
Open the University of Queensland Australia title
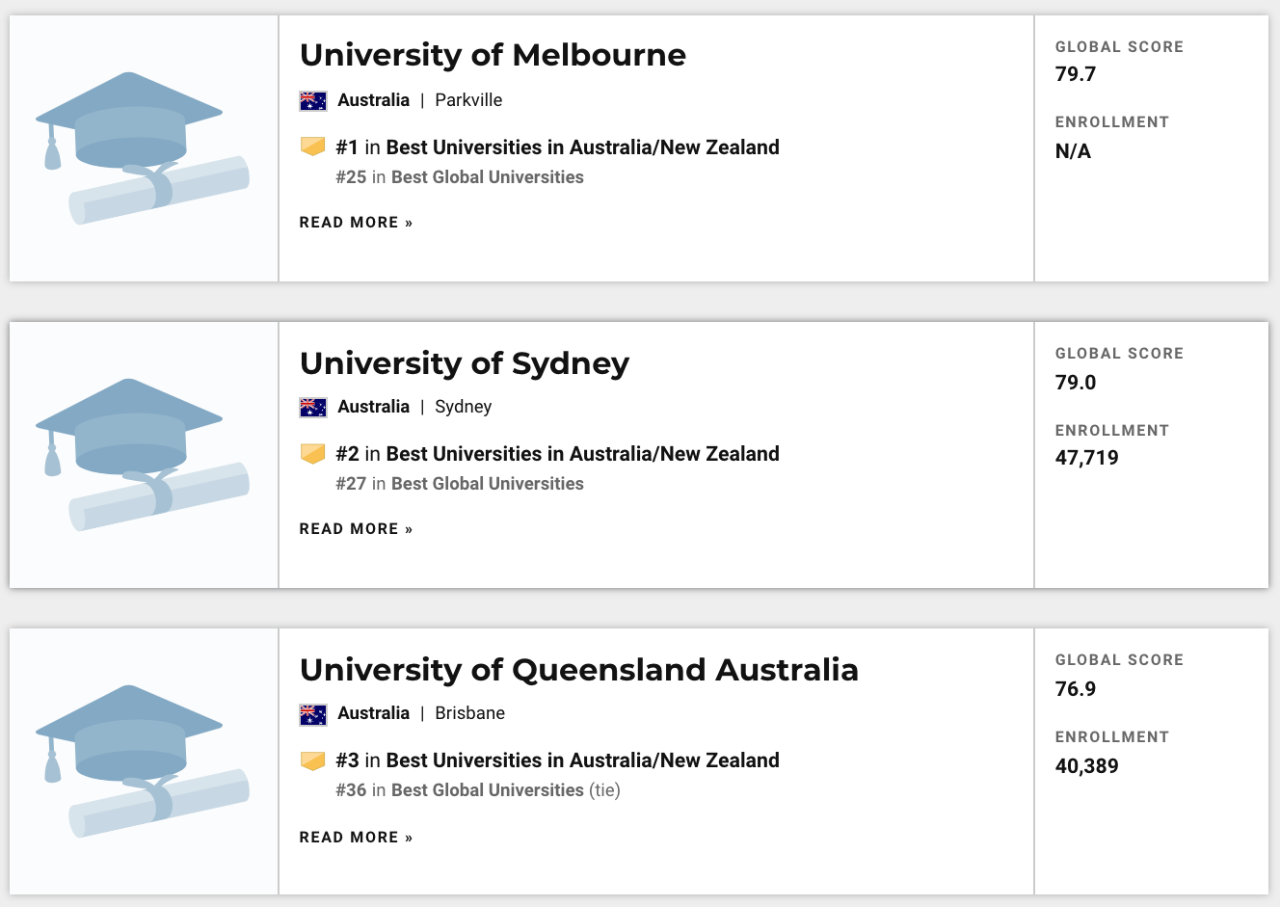[x=578, y=669]
